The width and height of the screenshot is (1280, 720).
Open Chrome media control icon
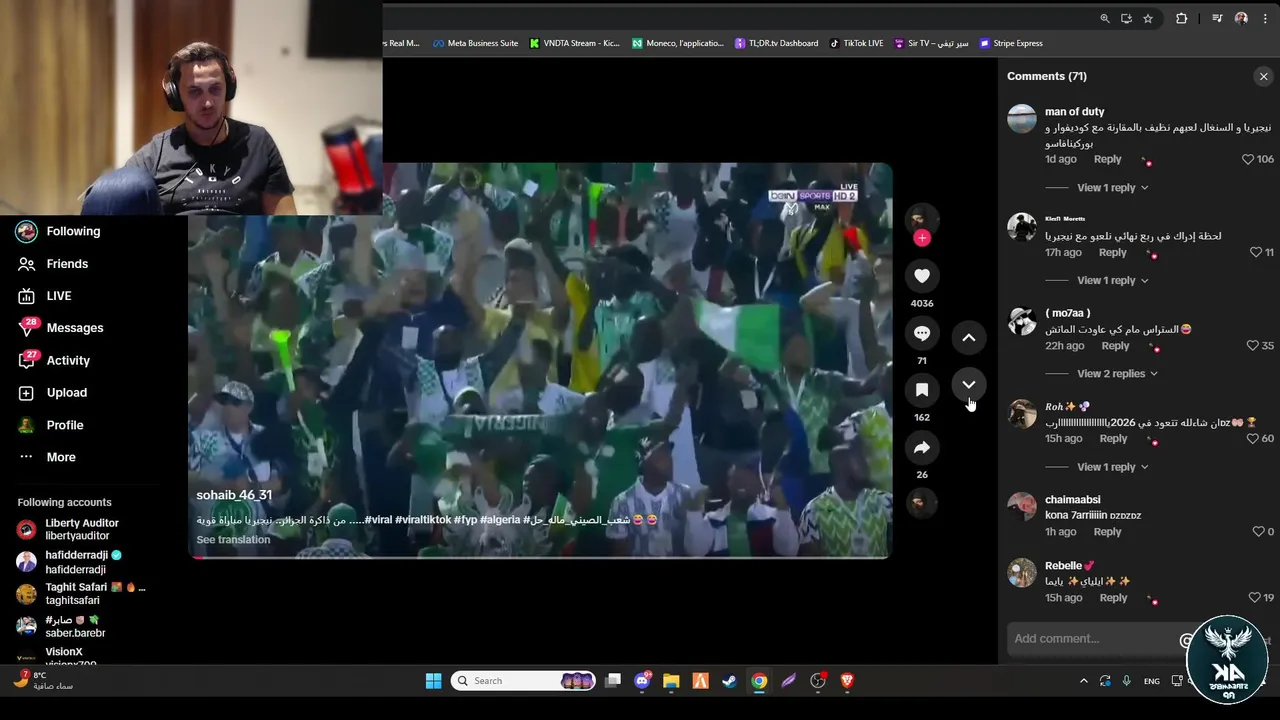[1217, 18]
